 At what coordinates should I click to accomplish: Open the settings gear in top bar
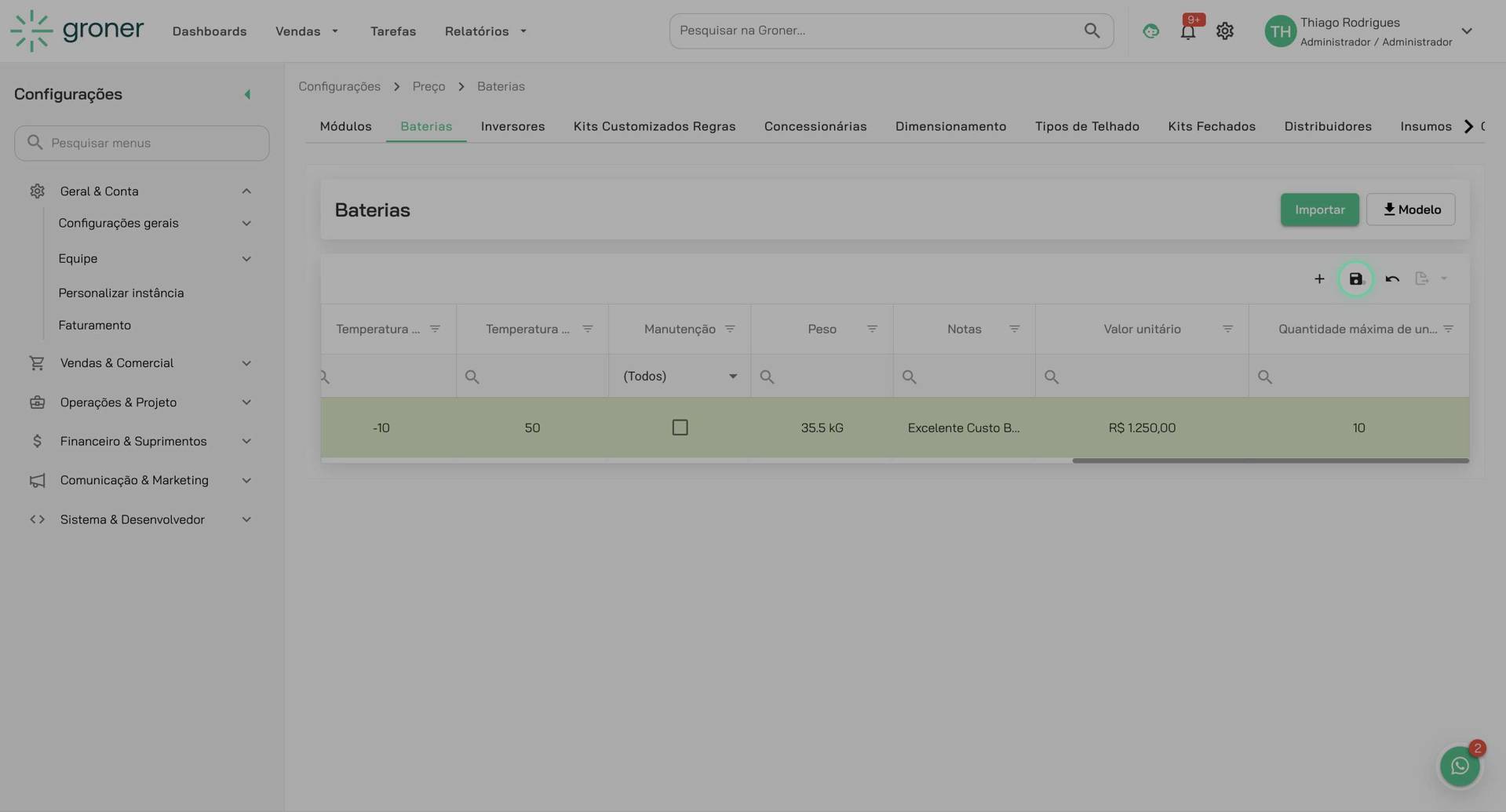1224,31
